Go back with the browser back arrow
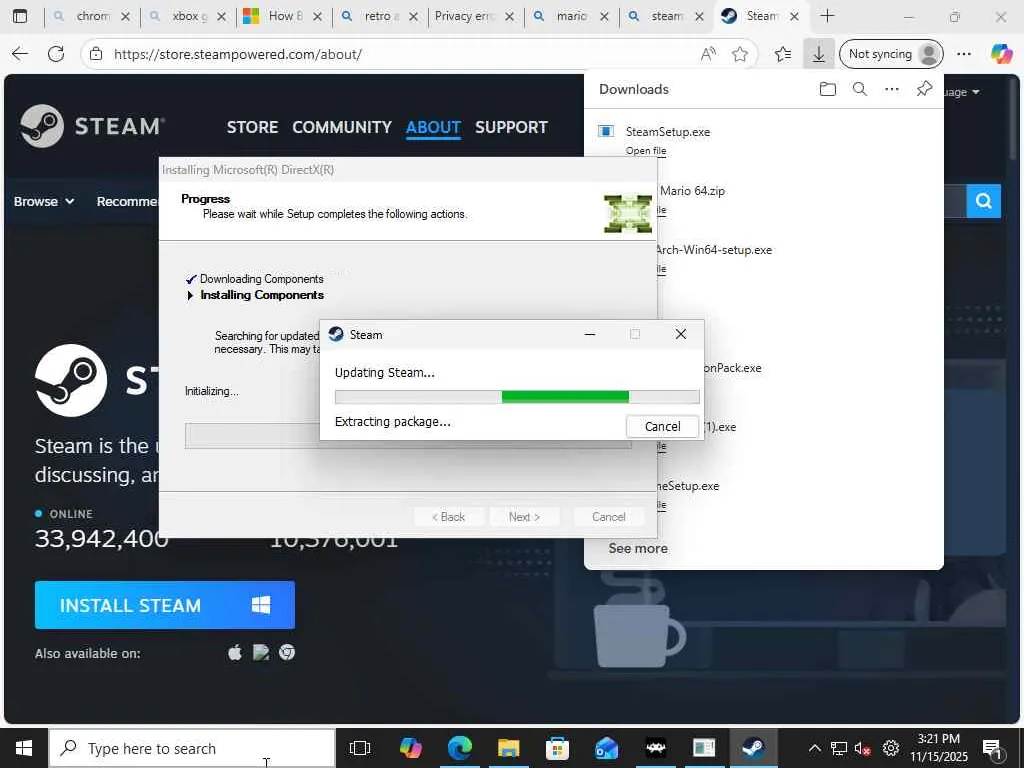Viewport: 1024px width, 768px height. pyautogui.click(x=20, y=54)
